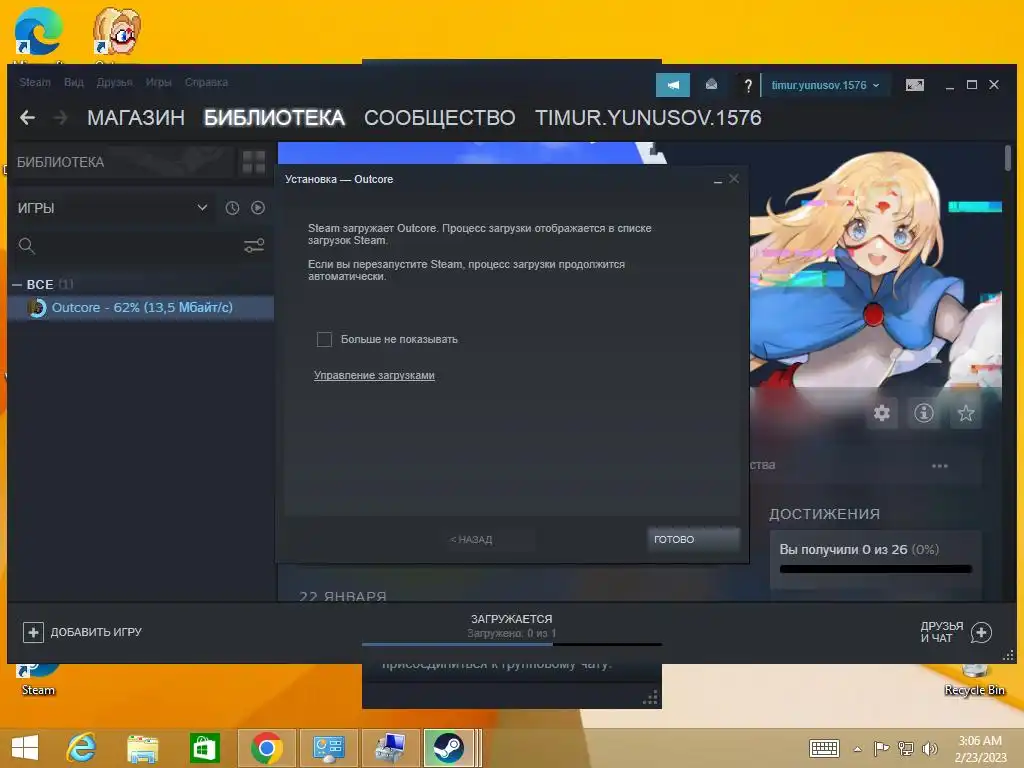1024x768 pixels.
Task: Open the TIMUR.YUNUSOV.1576 profile tab
Action: [648, 118]
